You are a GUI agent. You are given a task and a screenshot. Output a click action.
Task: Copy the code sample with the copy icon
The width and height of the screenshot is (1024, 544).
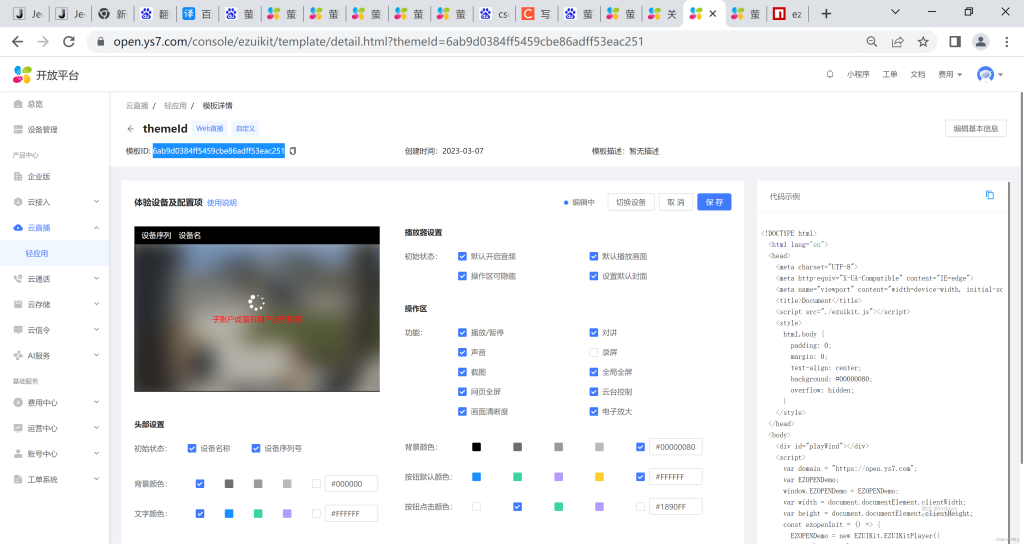[989, 195]
